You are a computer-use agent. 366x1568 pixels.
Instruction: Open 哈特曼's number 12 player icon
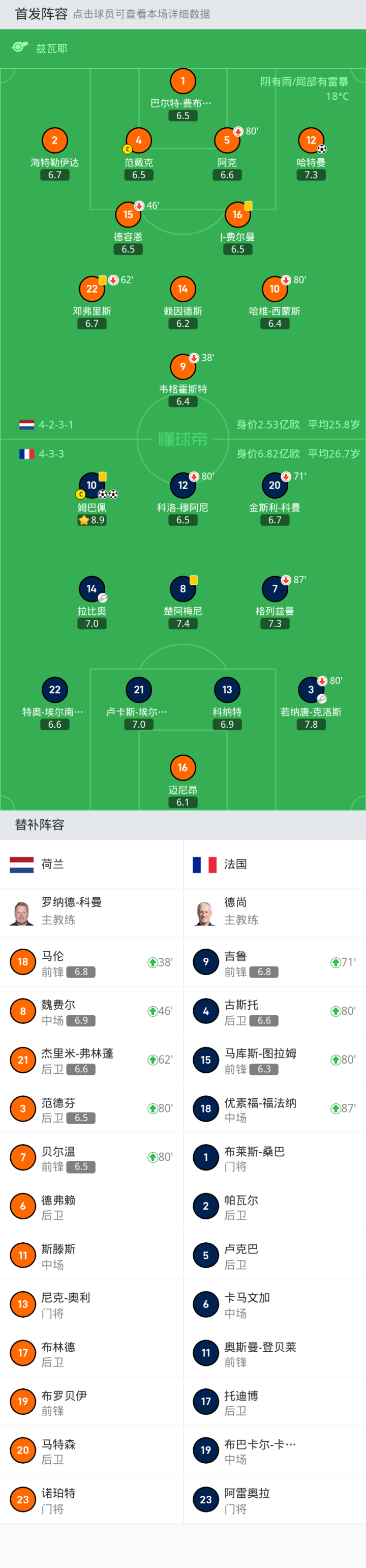pos(311,140)
